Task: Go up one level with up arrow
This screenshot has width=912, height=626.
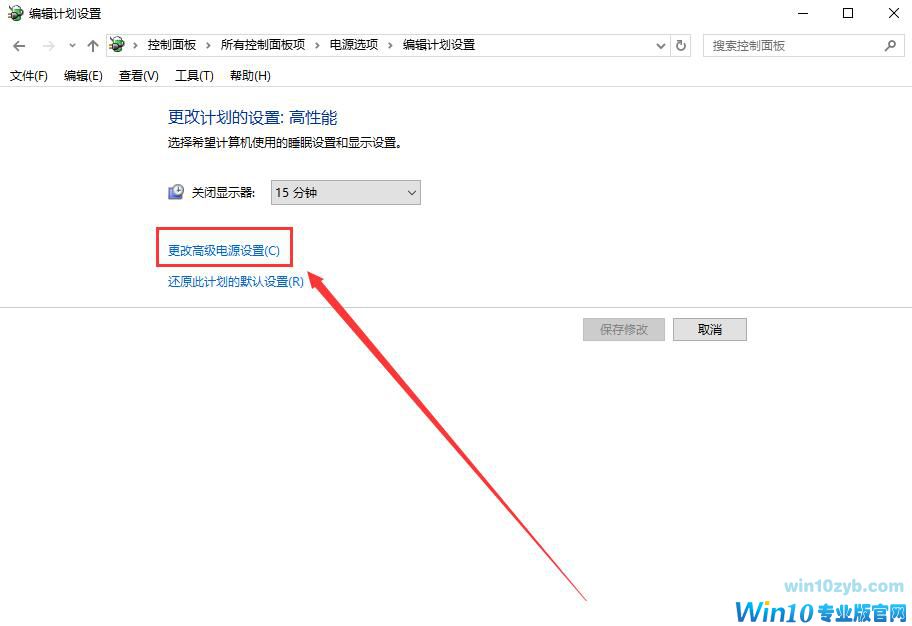Action: tap(92, 45)
